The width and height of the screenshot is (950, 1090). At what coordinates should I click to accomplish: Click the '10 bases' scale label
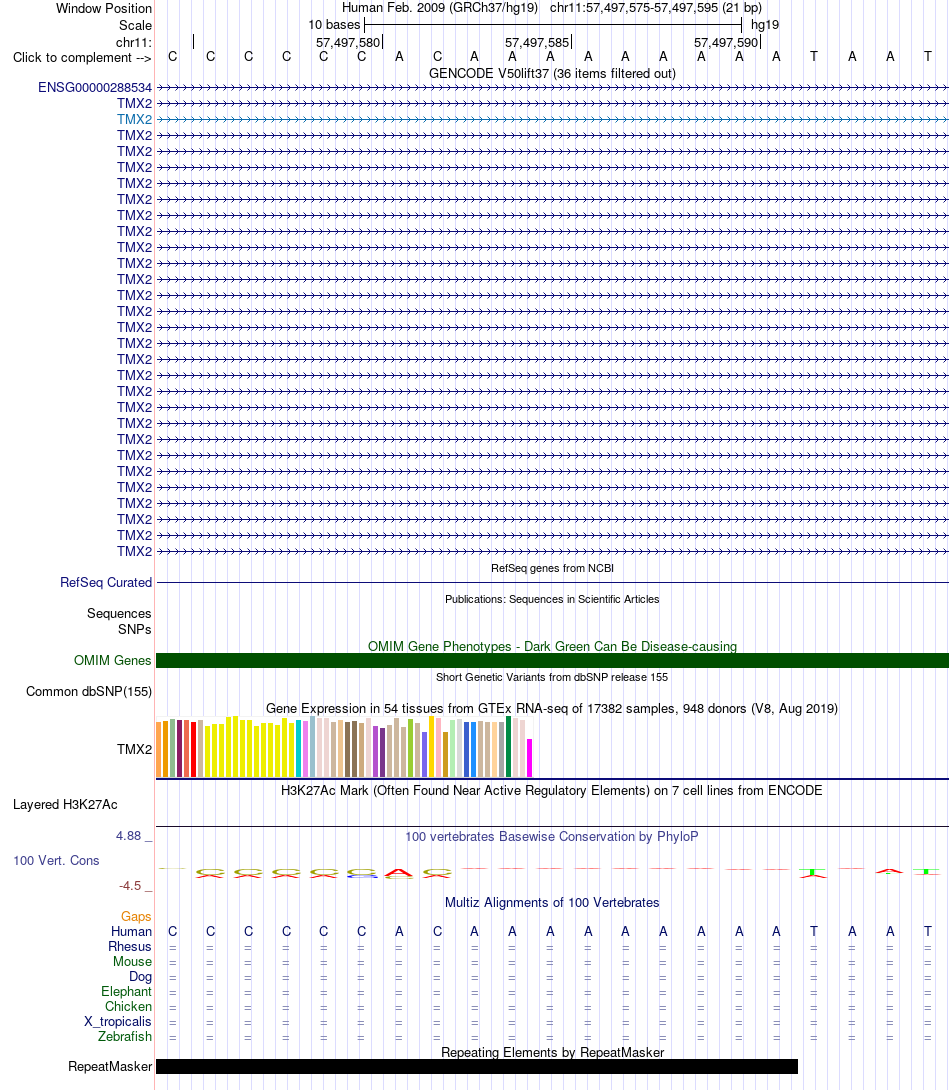(x=334, y=25)
